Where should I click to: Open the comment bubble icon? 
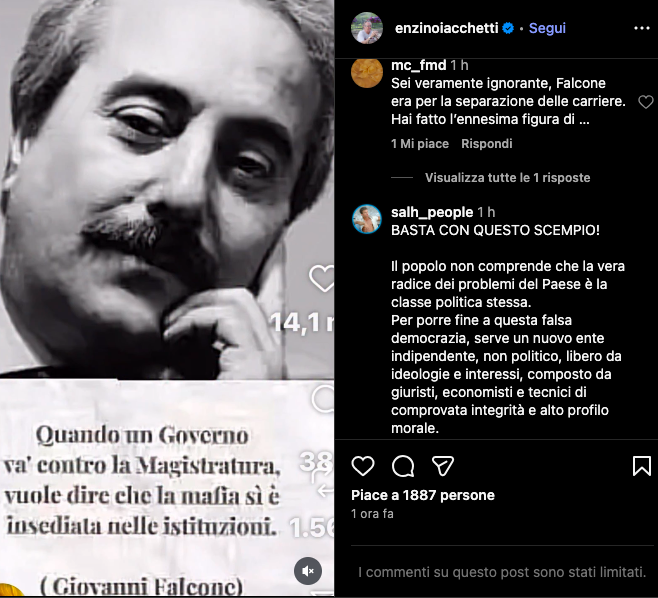(x=403, y=466)
